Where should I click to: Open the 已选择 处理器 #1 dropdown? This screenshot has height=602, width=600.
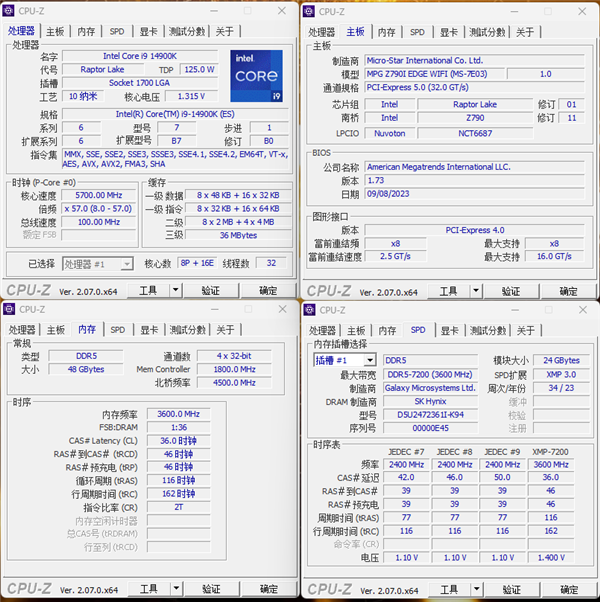[98, 264]
